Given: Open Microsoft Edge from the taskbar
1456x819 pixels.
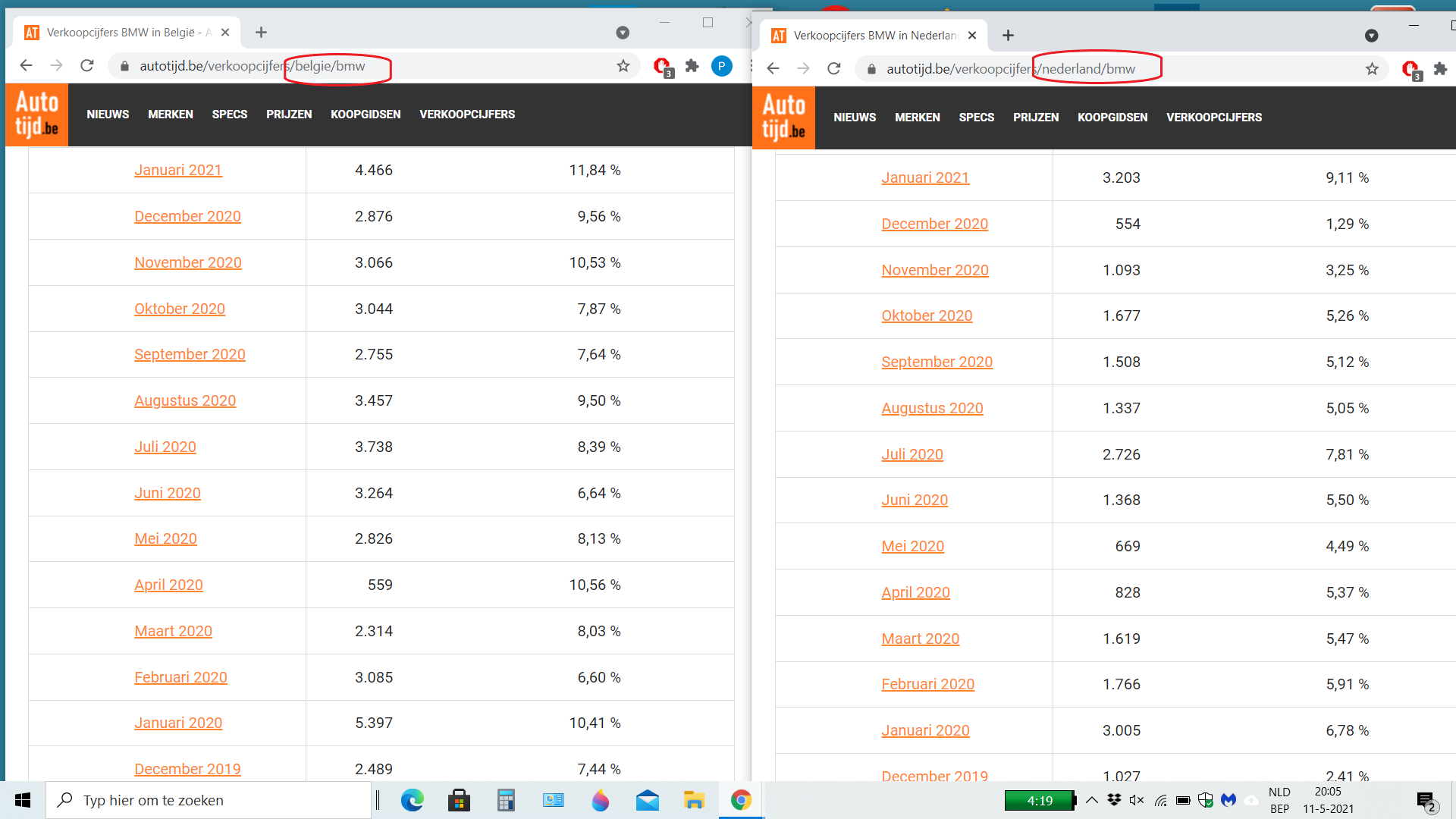Looking at the screenshot, I should click(x=412, y=800).
